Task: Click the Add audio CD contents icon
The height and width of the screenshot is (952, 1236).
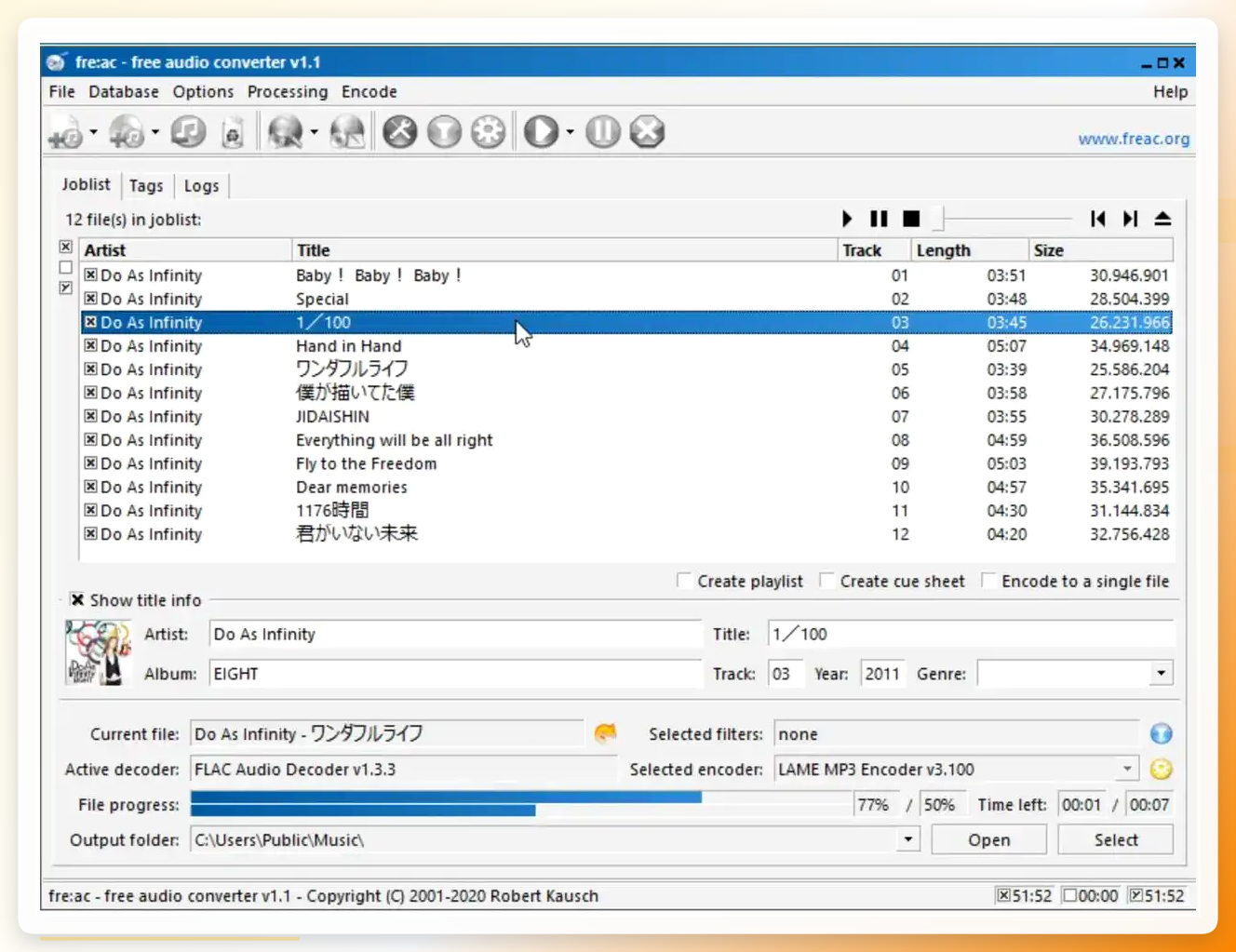Action: pyautogui.click(x=127, y=132)
